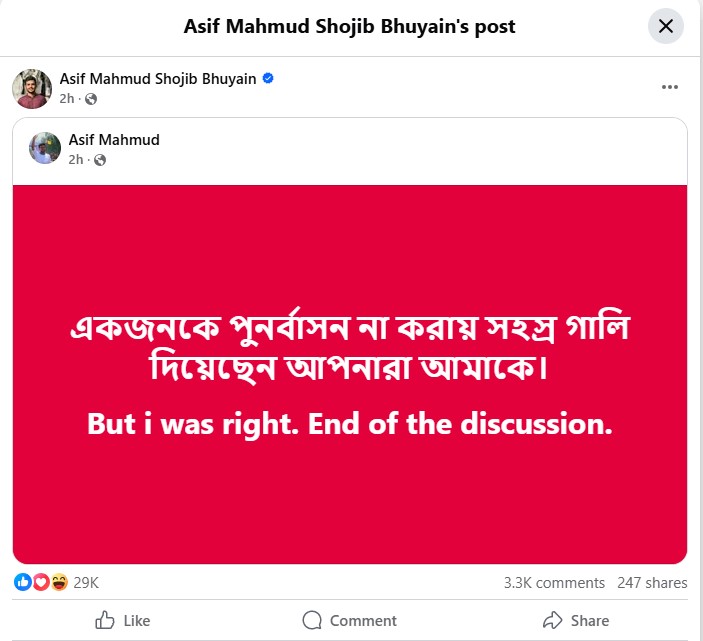This screenshot has width=703, height=641.
Task: Click the Comment speech bubble icon
Action: [312, 621]
